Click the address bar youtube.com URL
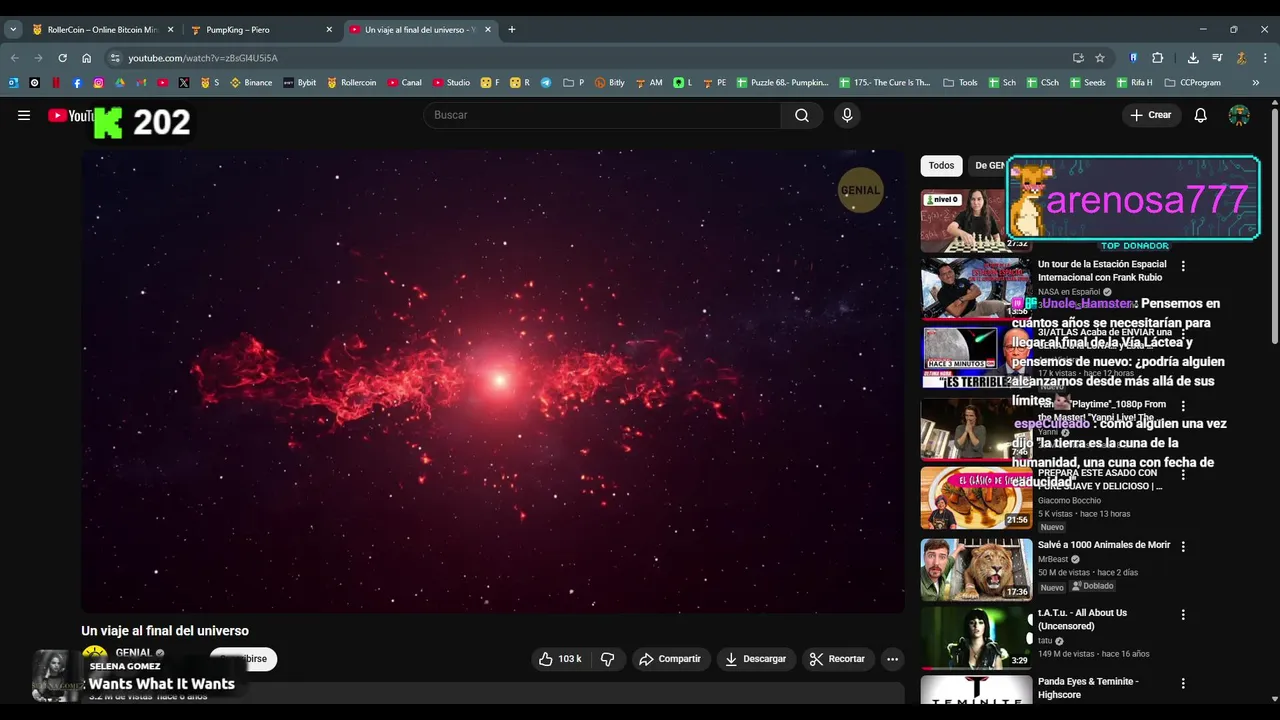This screenshot has width=1280, height=720. tap(203, 58)
